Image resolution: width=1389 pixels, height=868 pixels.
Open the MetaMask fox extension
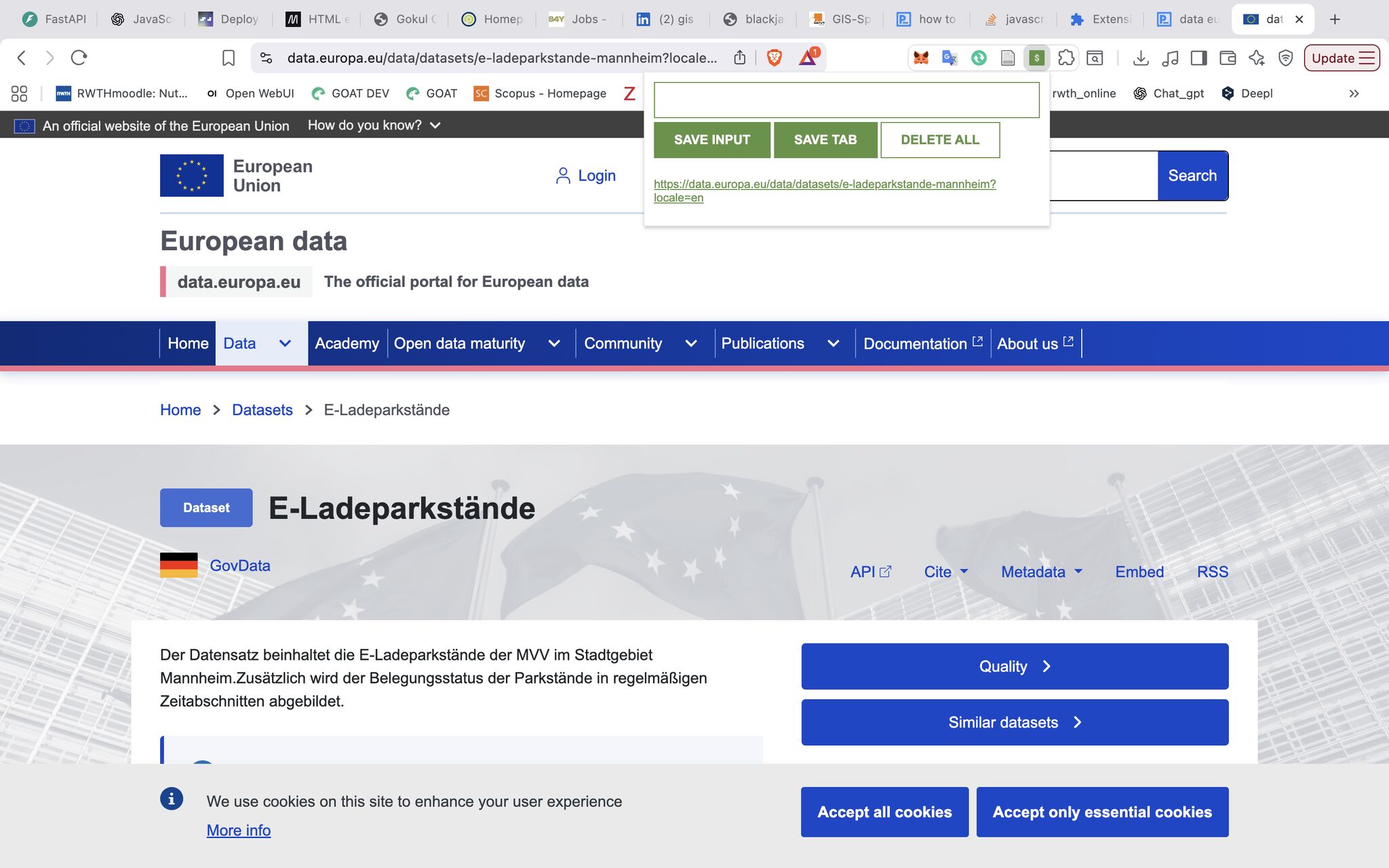921,58
